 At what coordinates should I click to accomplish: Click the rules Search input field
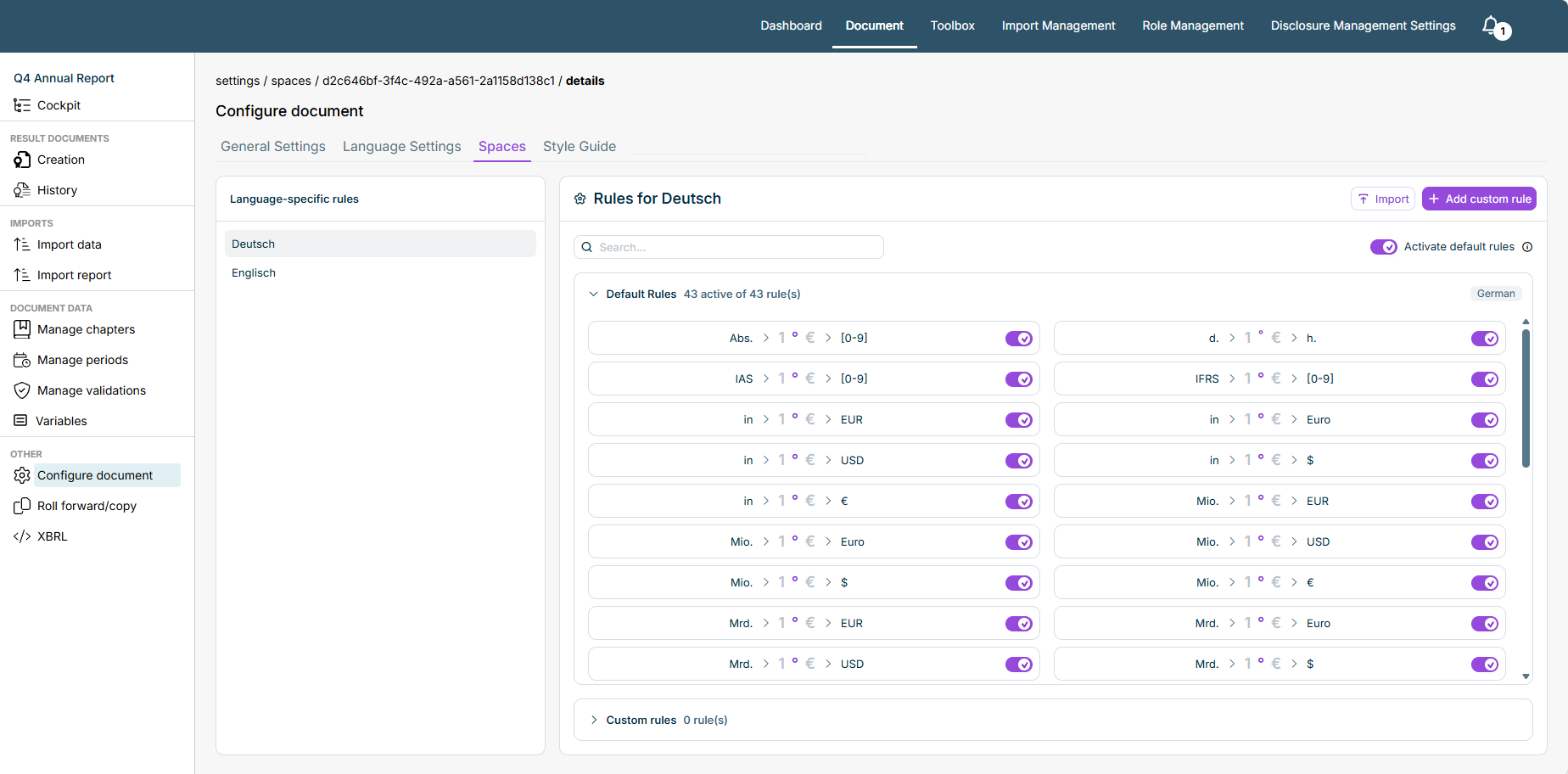pos(728,247)
